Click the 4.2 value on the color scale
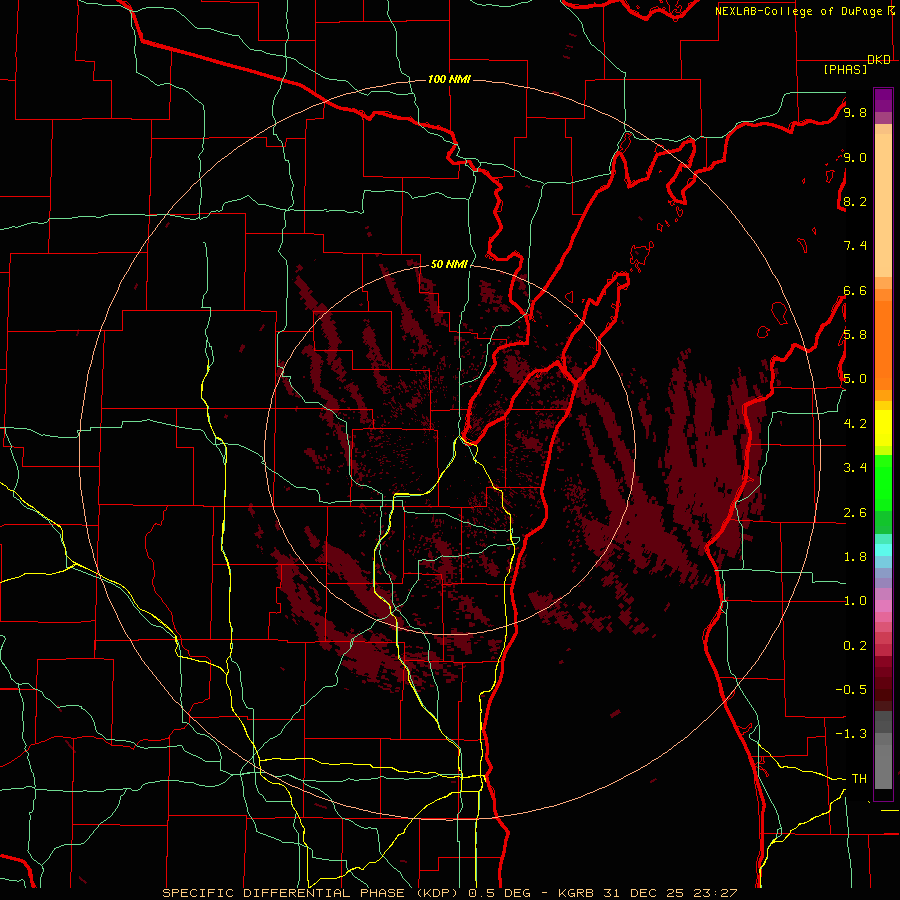The width and height of the screenshot is (900, 900). [855, 424]
